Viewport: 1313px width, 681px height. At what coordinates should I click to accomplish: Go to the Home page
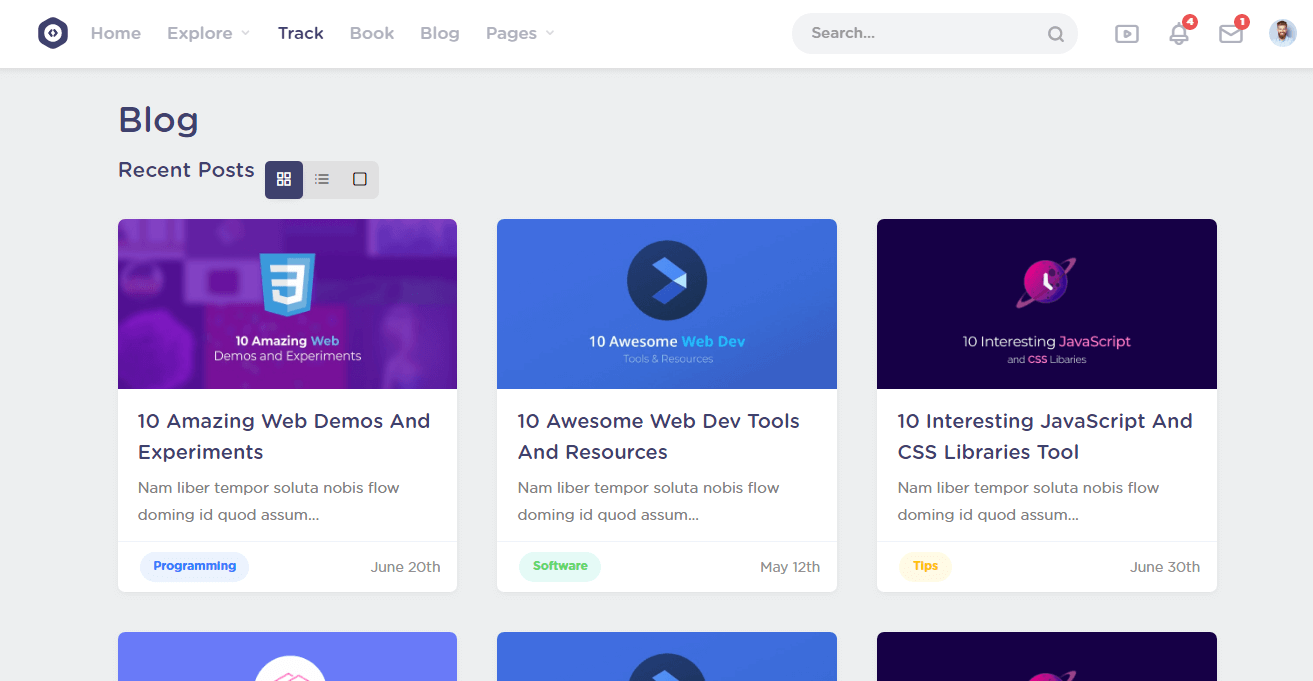116,33
